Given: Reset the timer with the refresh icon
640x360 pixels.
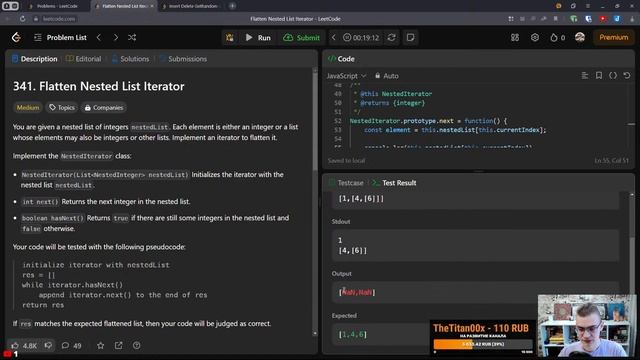Looking at the screenshot, I should coord(391,38).
